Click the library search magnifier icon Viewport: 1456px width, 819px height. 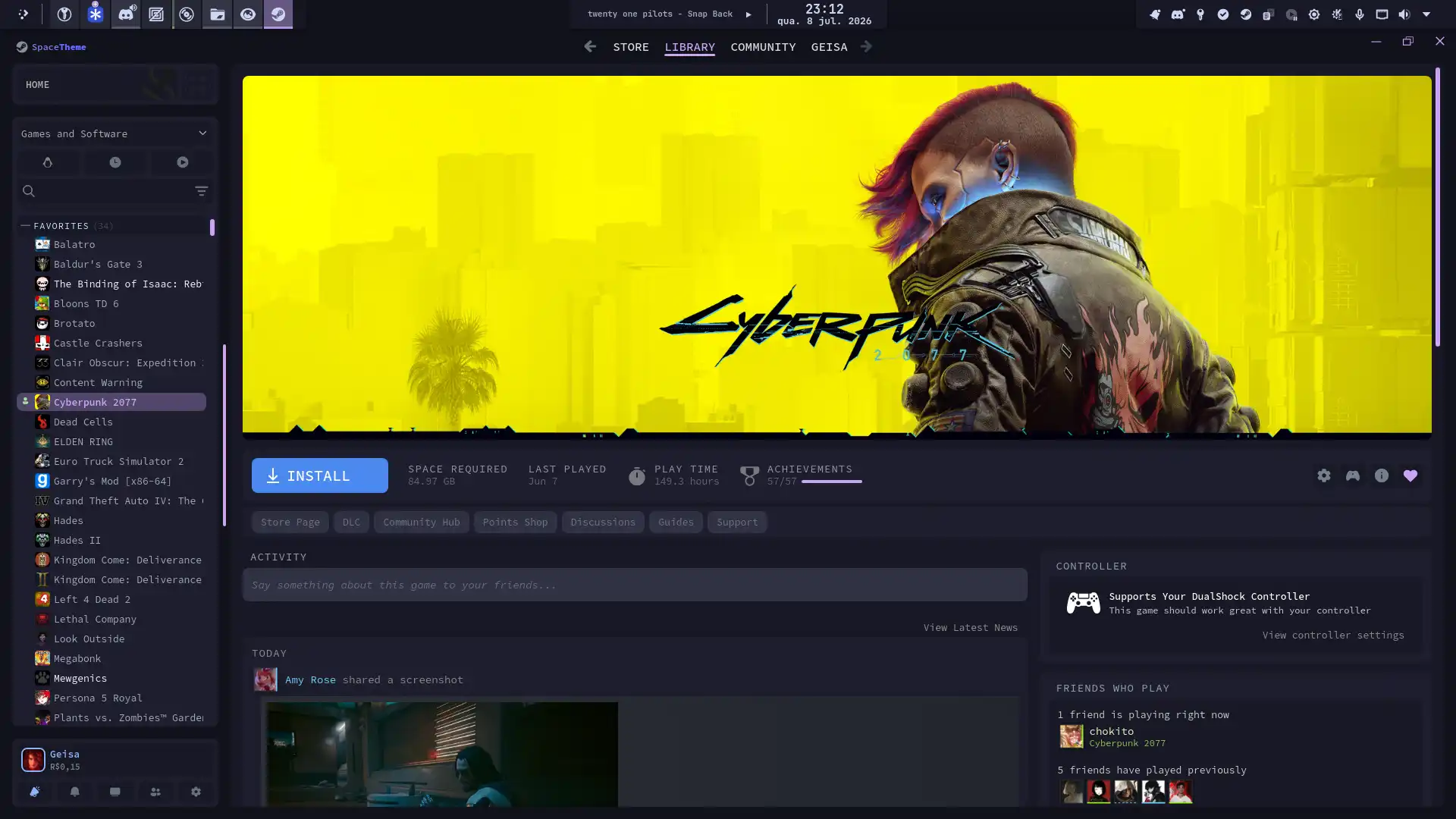click(x=29, y=191)
